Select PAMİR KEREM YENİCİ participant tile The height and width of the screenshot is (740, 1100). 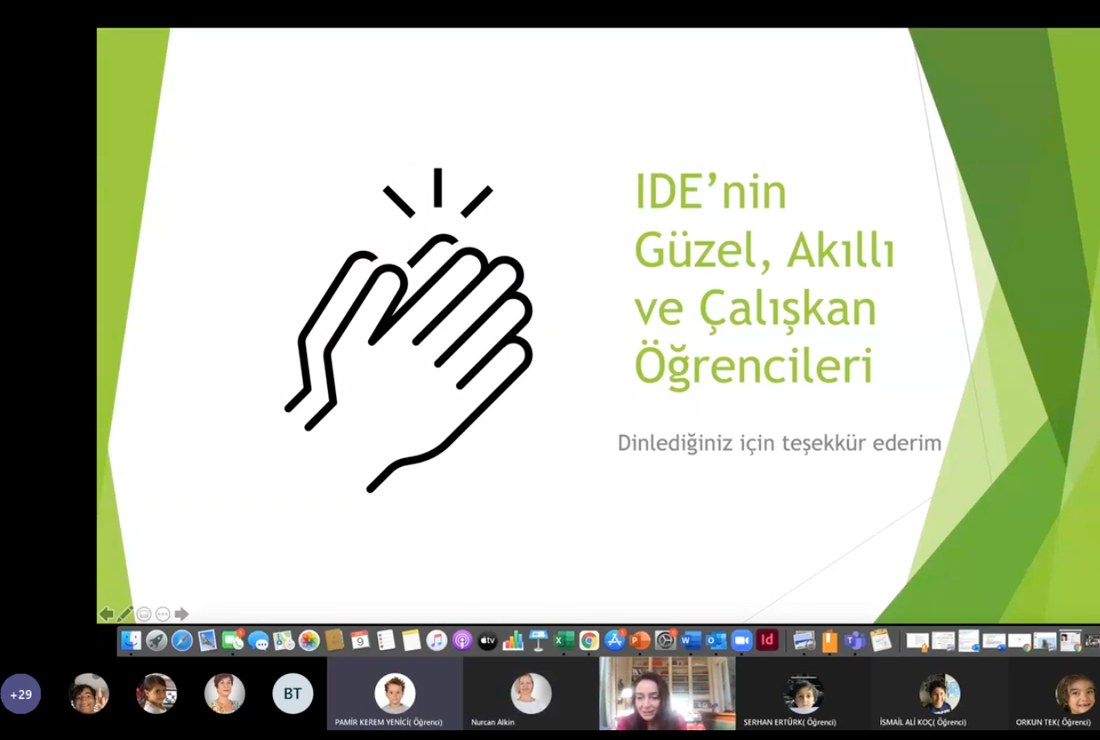click(x=395, y=693)
